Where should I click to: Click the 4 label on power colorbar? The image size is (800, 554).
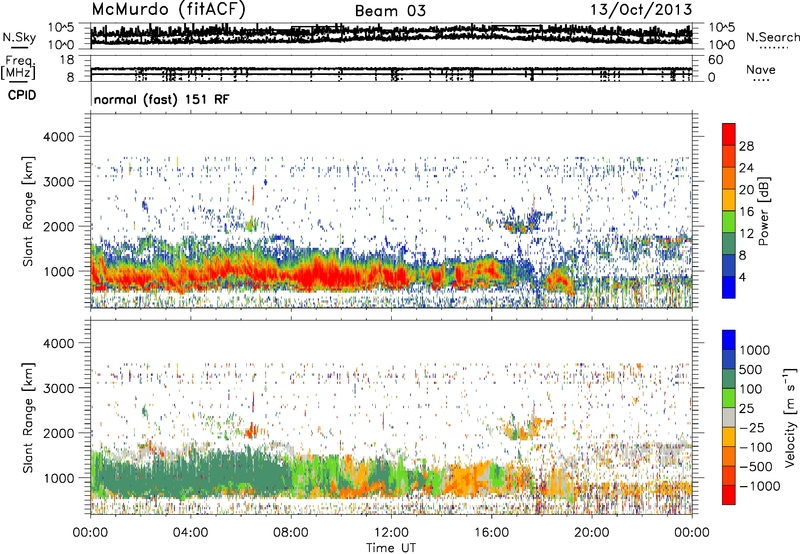coord(742,277)
